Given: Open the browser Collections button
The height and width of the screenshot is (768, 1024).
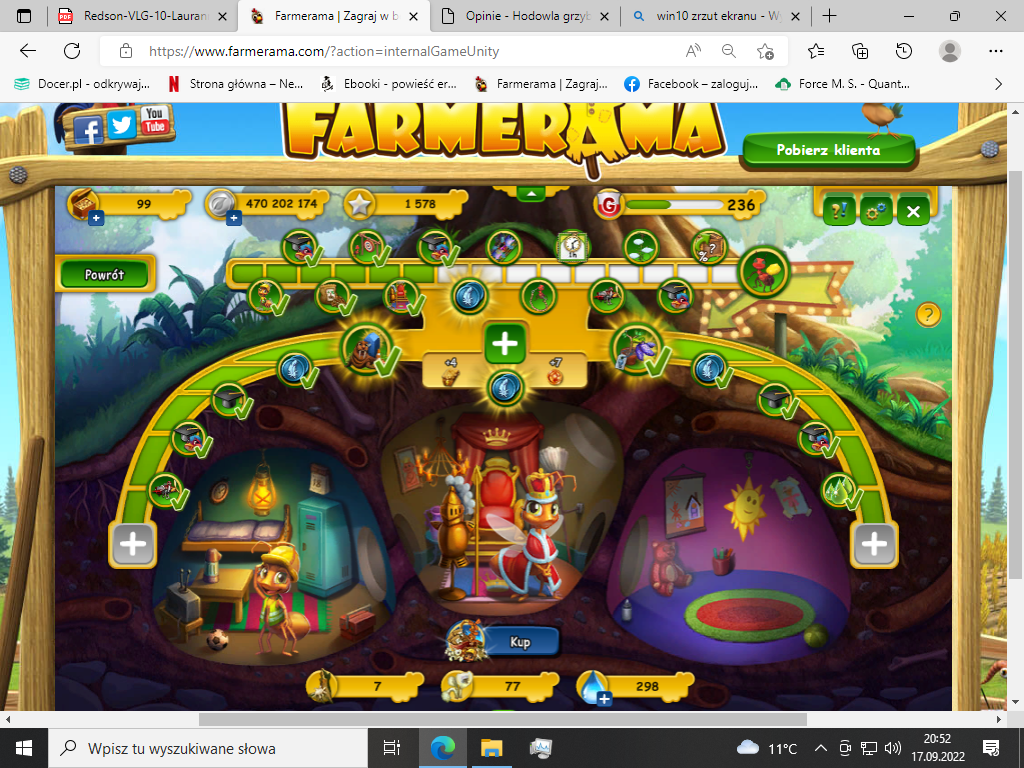Looking at the screenshot, I should (x=860, y=51).
